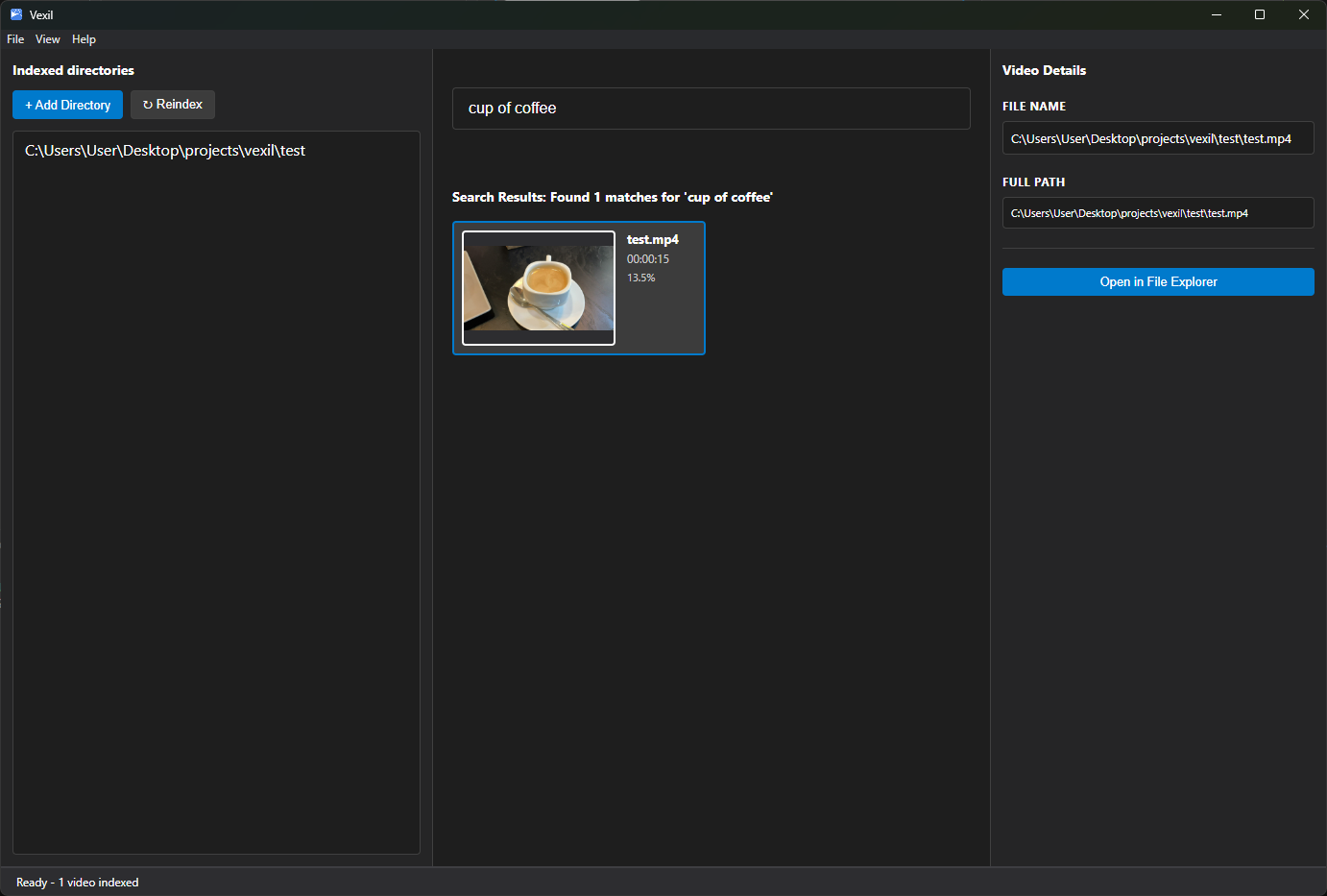Click the search query input field
Viewport: 1327px width, 896px height.
(711, 108)
